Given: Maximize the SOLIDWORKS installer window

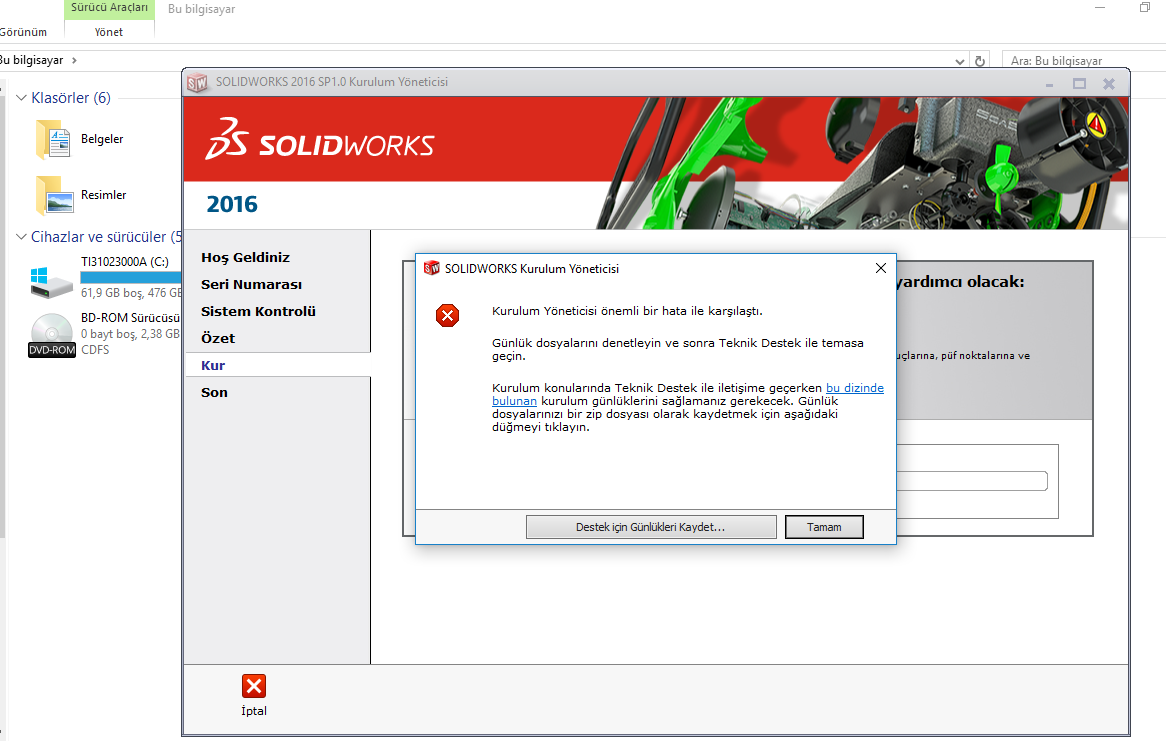Looking at the screenshot, I should (1079, 84).
